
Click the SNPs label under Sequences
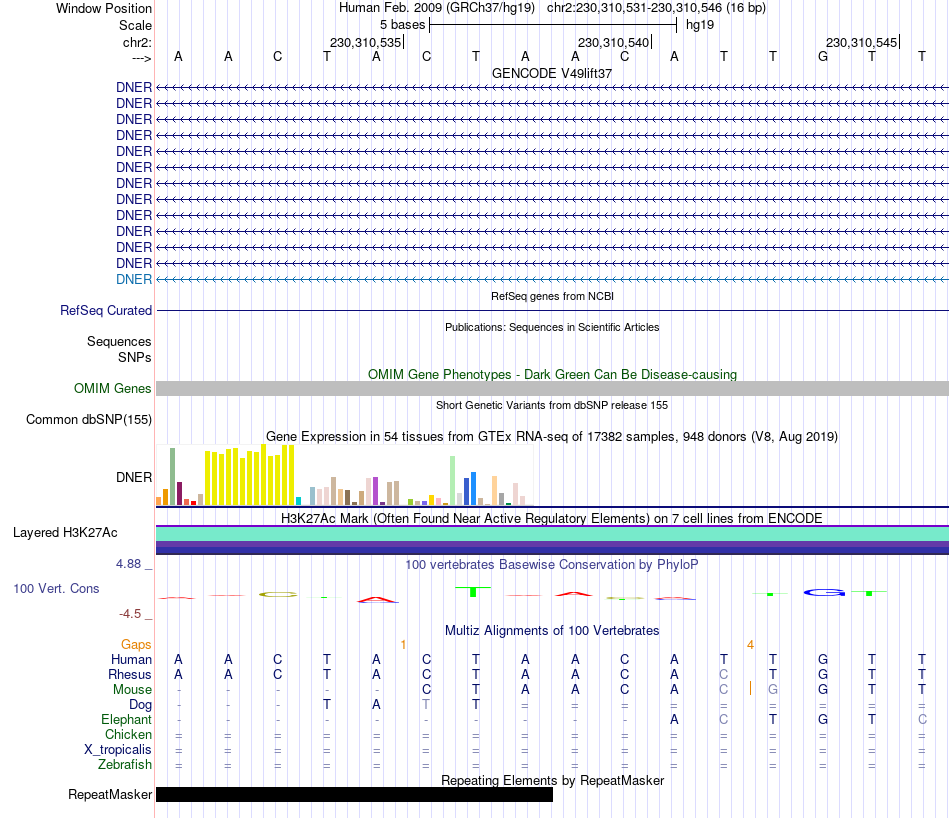135,357
